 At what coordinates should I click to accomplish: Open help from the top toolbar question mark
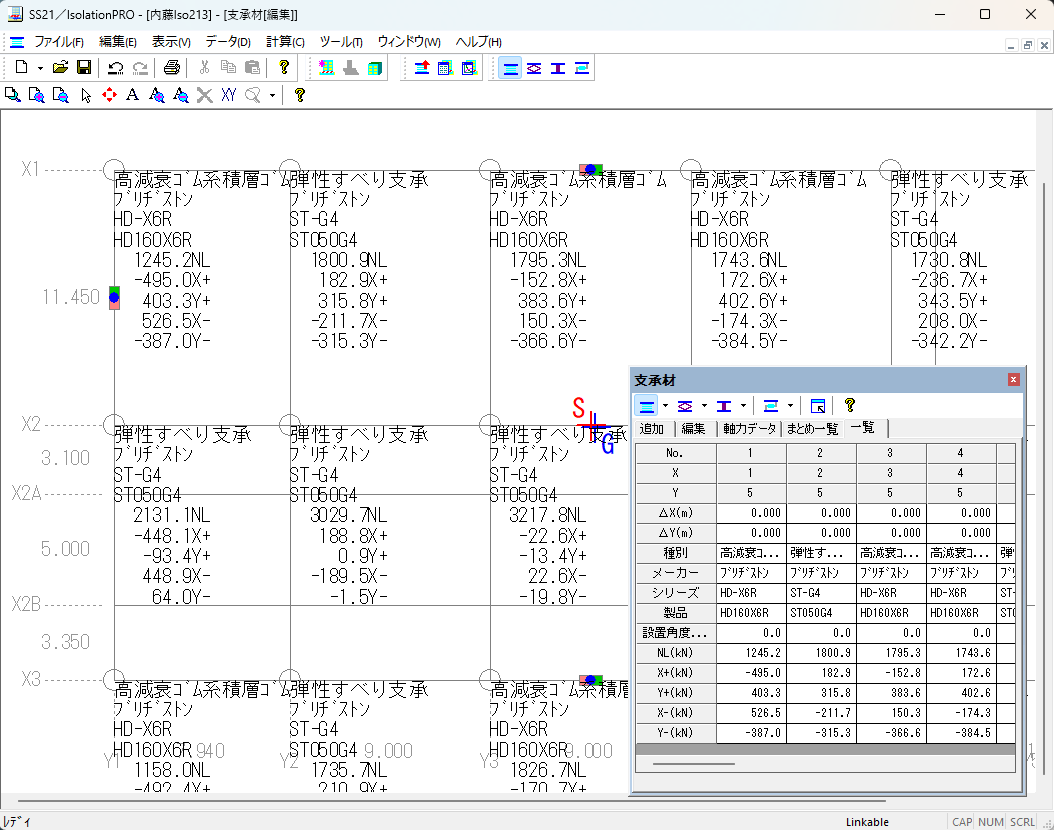pyautogui.click(x=284, y=67)
